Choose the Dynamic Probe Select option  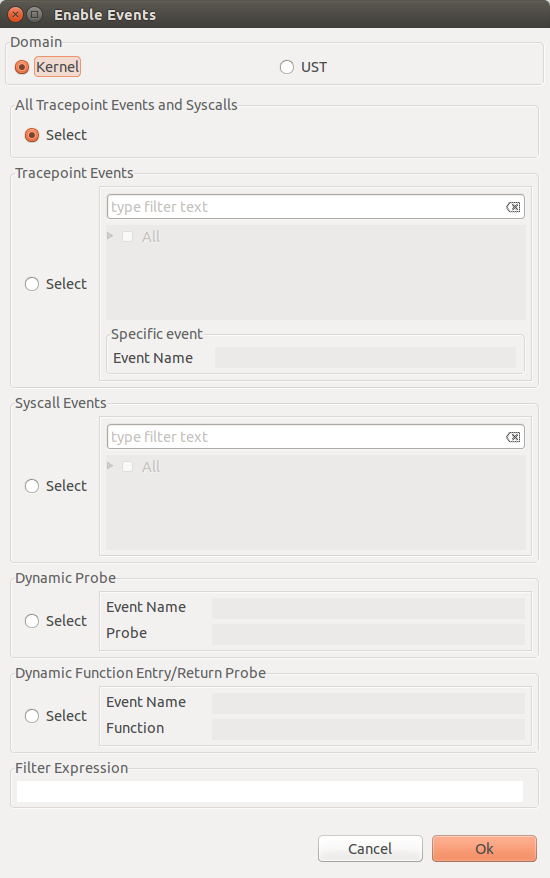tap(32, 621)
